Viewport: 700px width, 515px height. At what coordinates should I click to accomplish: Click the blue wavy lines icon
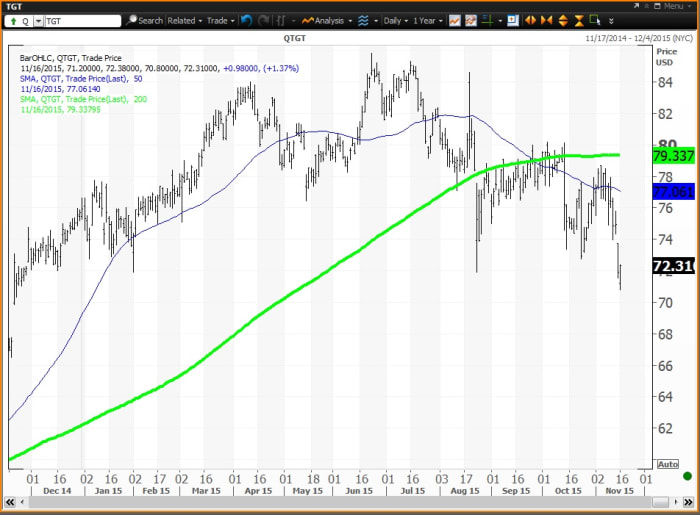click(x=363, y=21)
